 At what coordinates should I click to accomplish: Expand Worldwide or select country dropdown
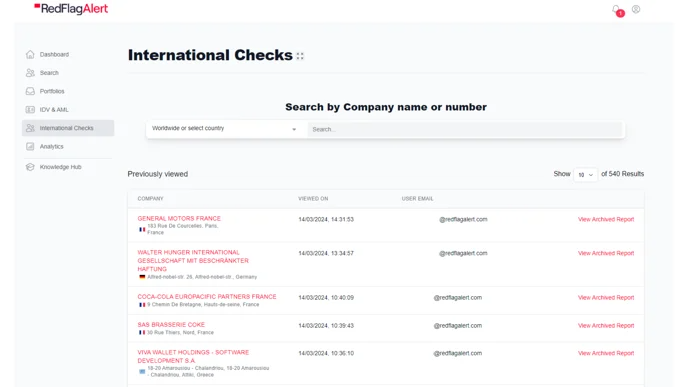[x=225, y=129]
